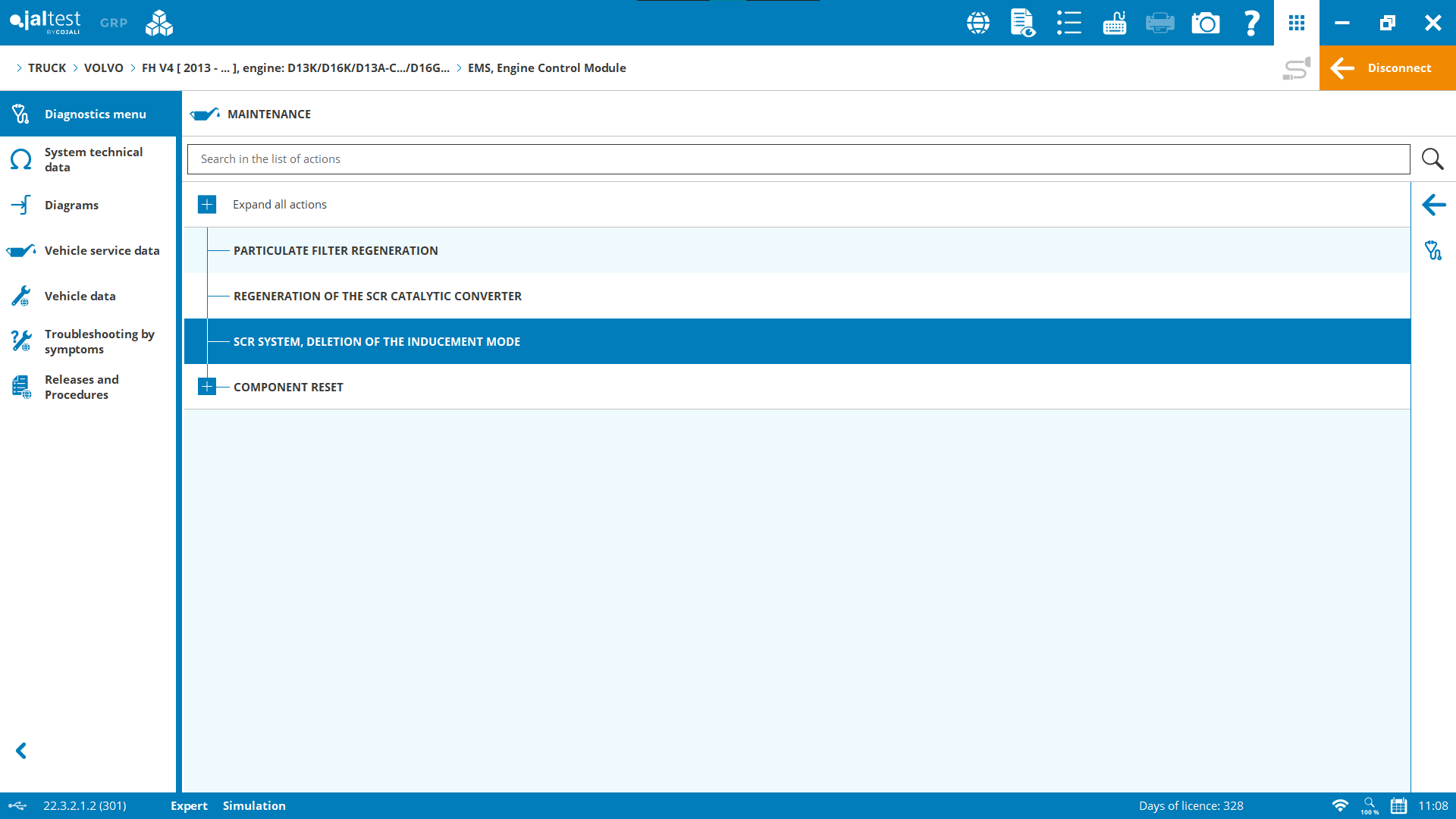Click the back arrow on right panel
The width and height of the screenshot is (1456, 819).
click(x=1433, y=205)
